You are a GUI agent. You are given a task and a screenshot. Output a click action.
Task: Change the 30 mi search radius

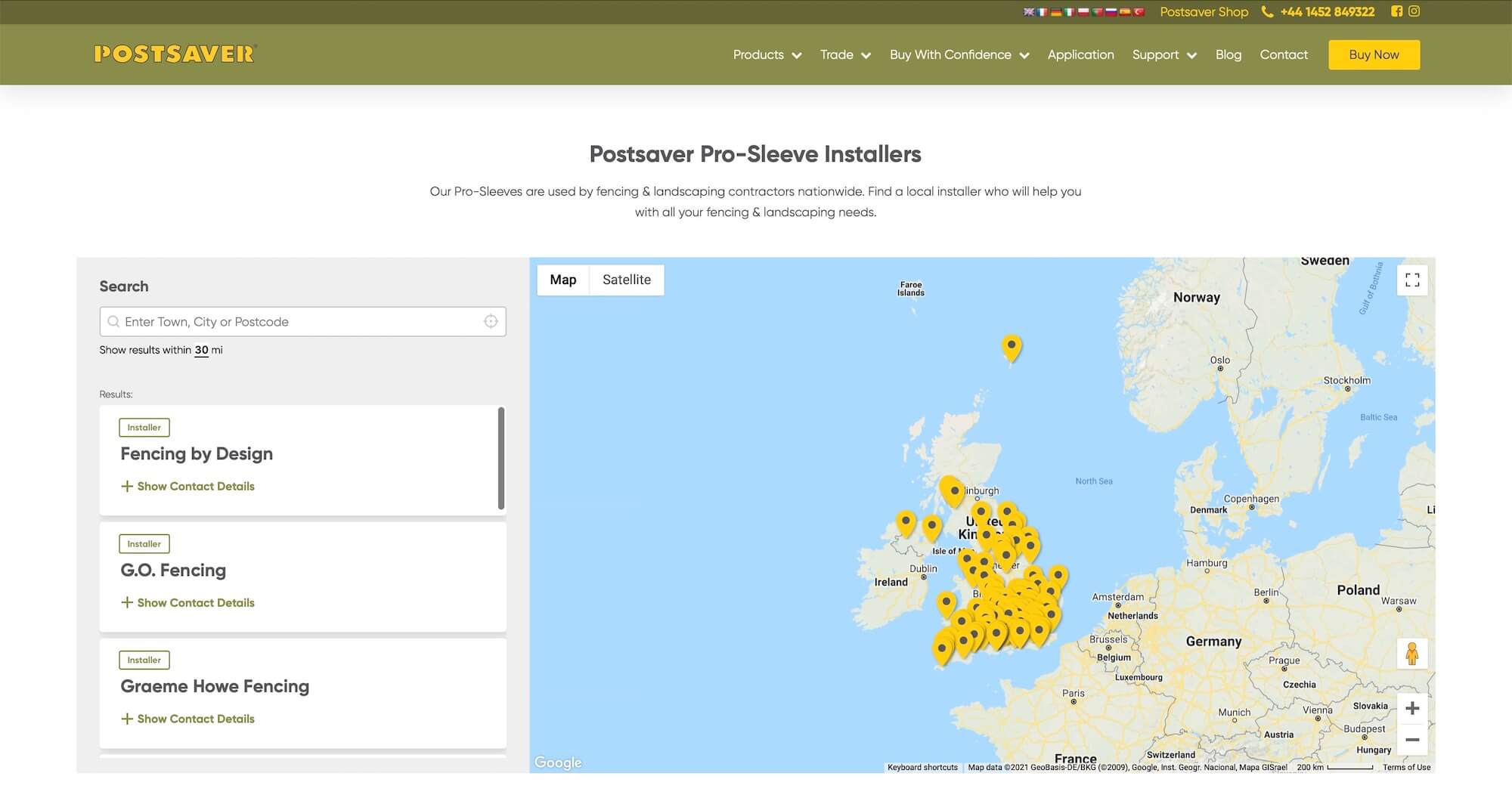pyautogui.click(x=201, y=350)
